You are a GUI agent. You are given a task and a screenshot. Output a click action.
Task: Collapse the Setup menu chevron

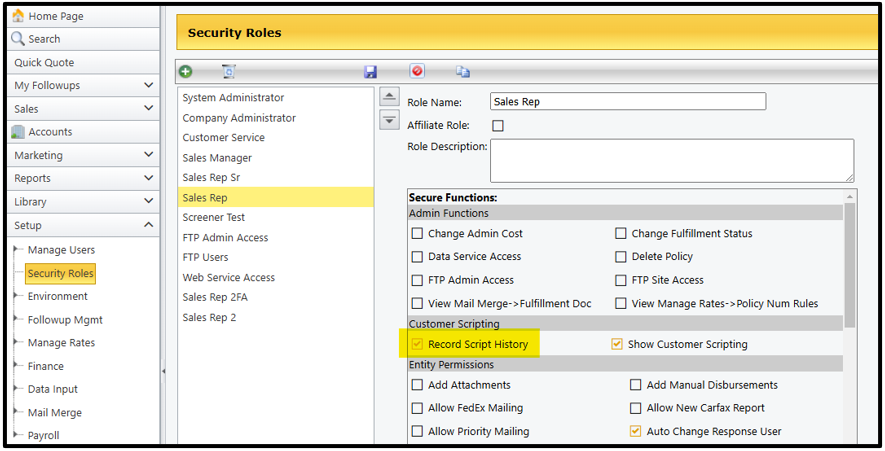click(148, 225)
